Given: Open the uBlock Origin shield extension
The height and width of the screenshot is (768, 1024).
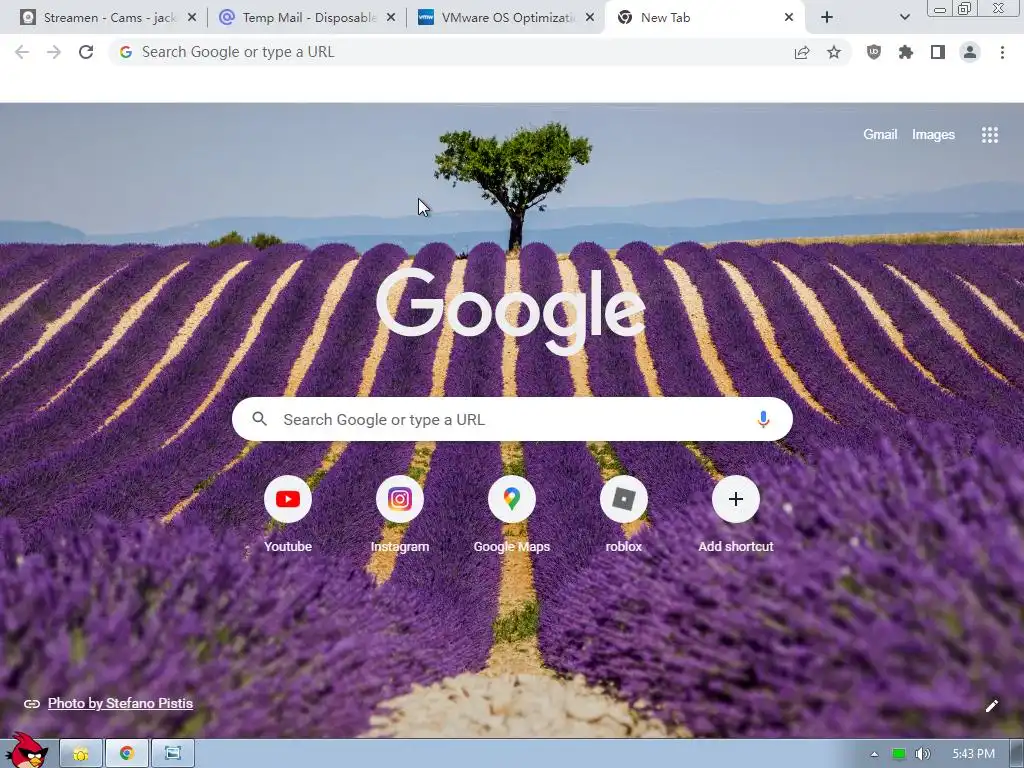Looking at the screenshot, I should (874, 52).
